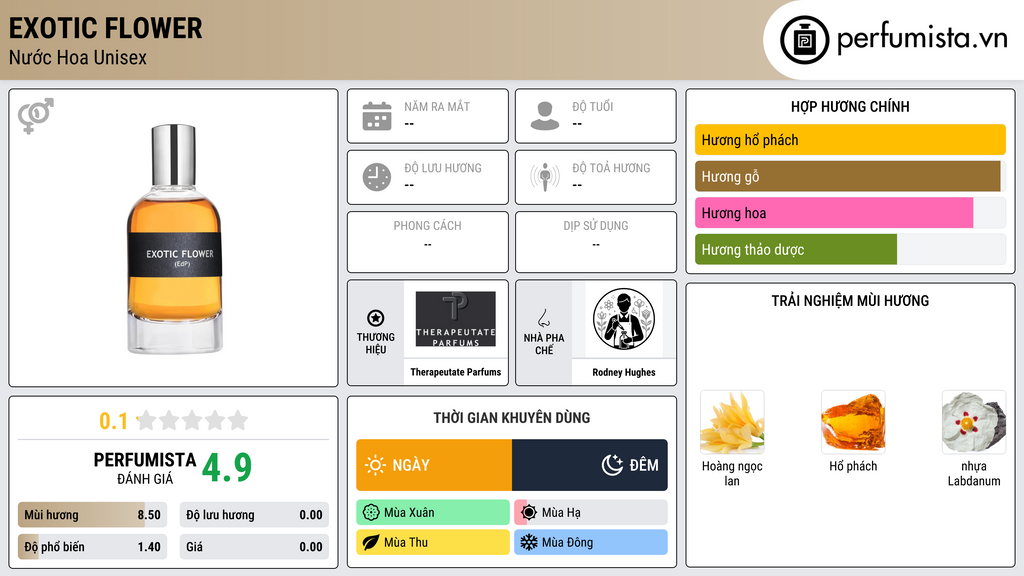This screenshot has width=1024, height=576.
Task: Select the Mùa Đông season bar
Action: (x=591, y=542)
